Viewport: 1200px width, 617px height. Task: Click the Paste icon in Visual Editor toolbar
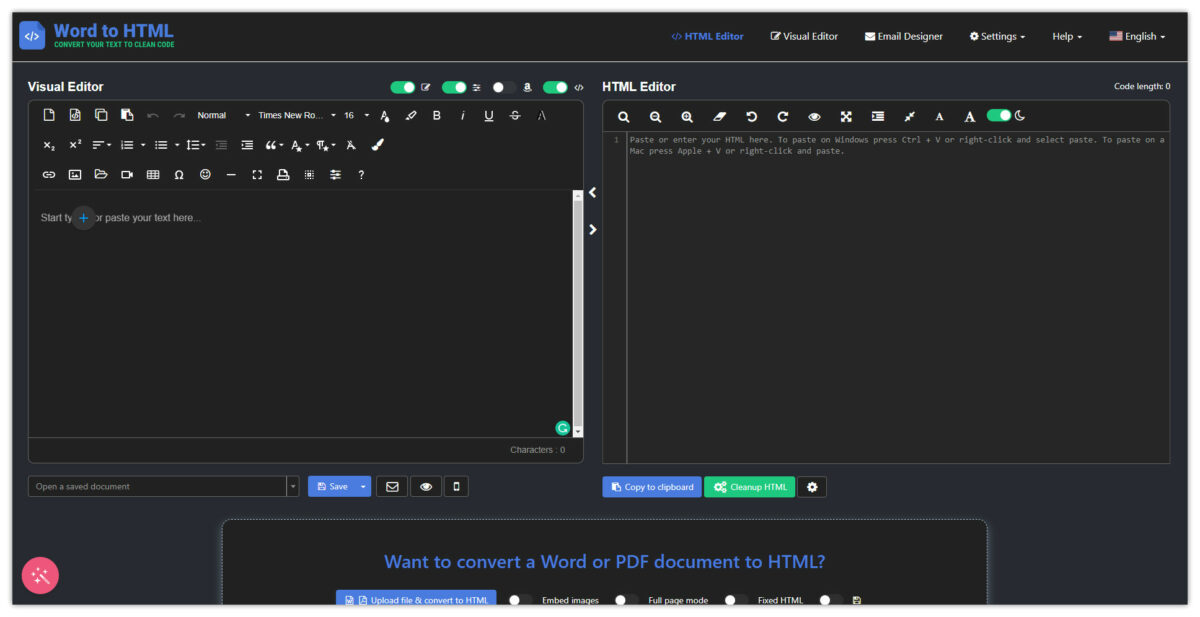click(127, 115)
